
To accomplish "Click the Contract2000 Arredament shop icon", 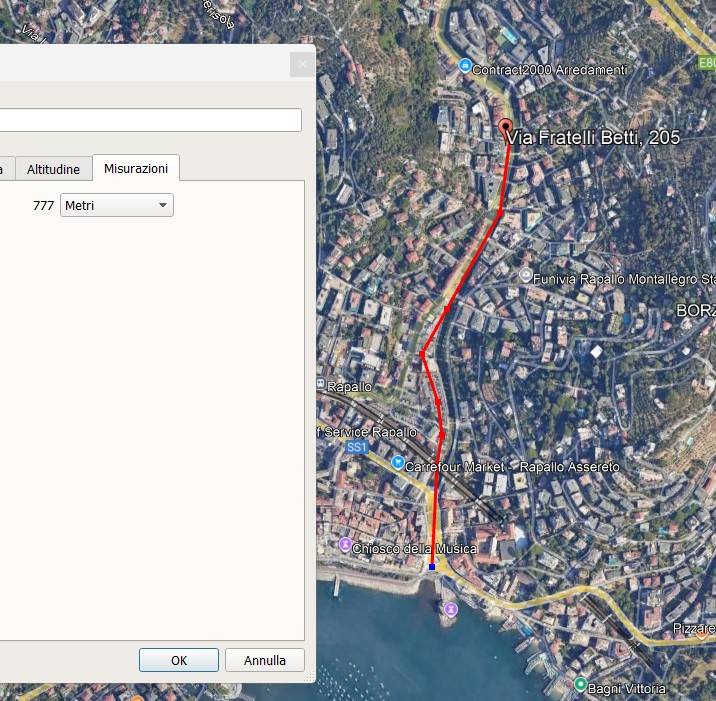I will pyautogui.click(x=464, y=66).
